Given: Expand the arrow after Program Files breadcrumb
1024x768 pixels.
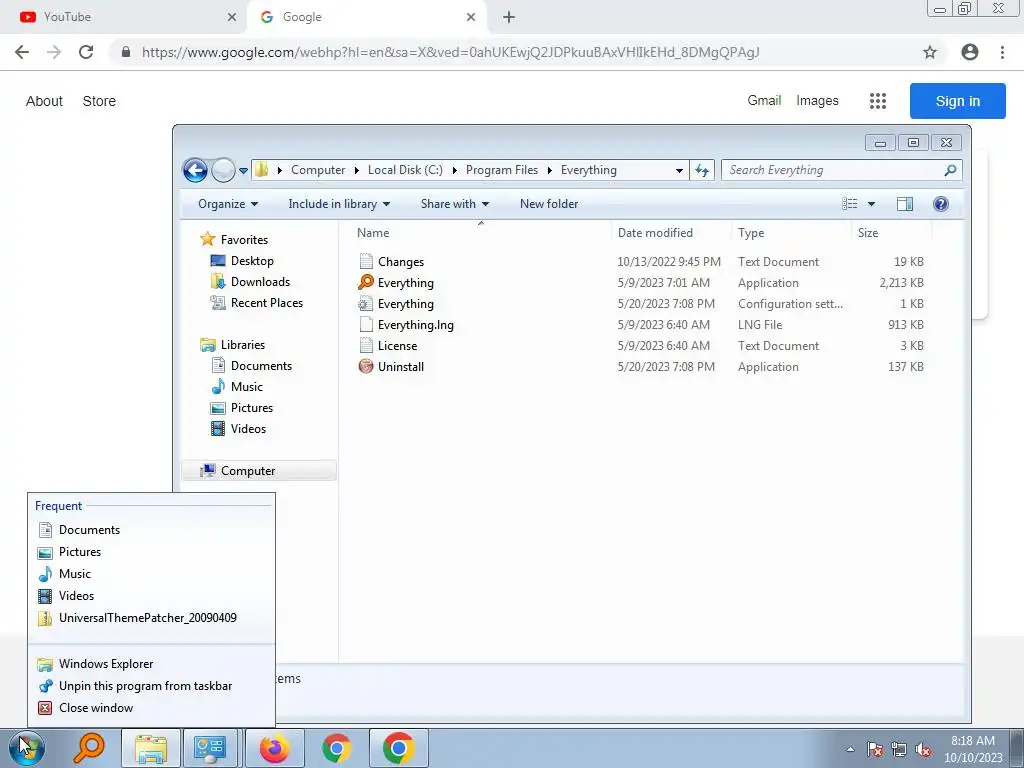Looking at the screenshot, I should (x=549, y=170).
